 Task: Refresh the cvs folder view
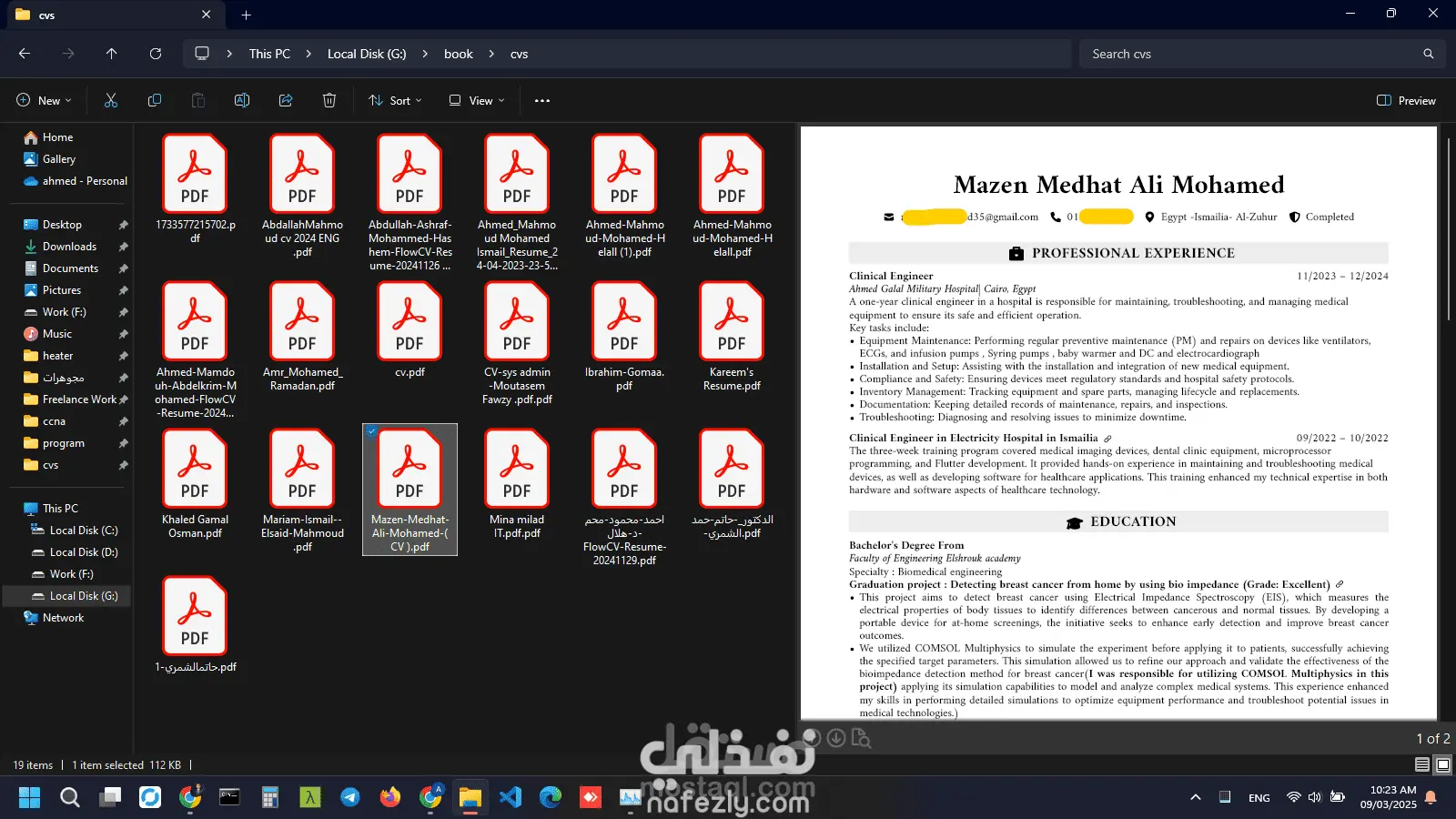point(156,54)
